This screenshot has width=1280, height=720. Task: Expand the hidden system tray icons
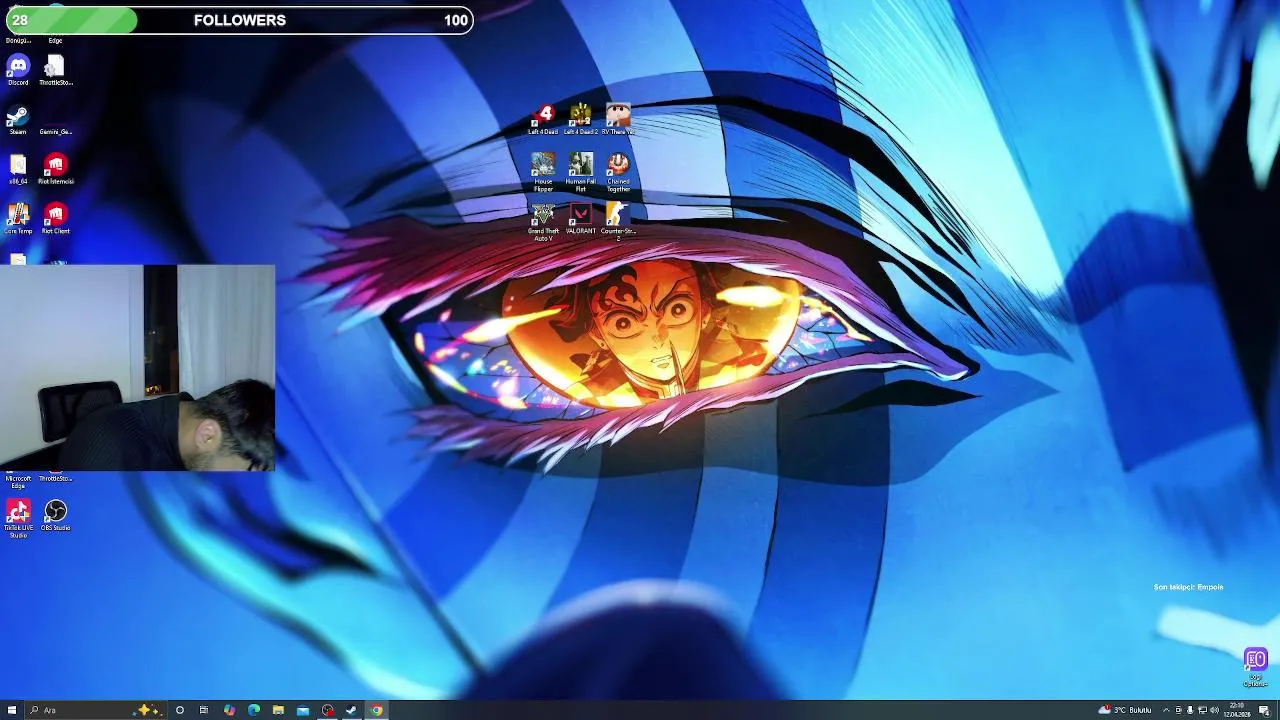(1166, 710)
